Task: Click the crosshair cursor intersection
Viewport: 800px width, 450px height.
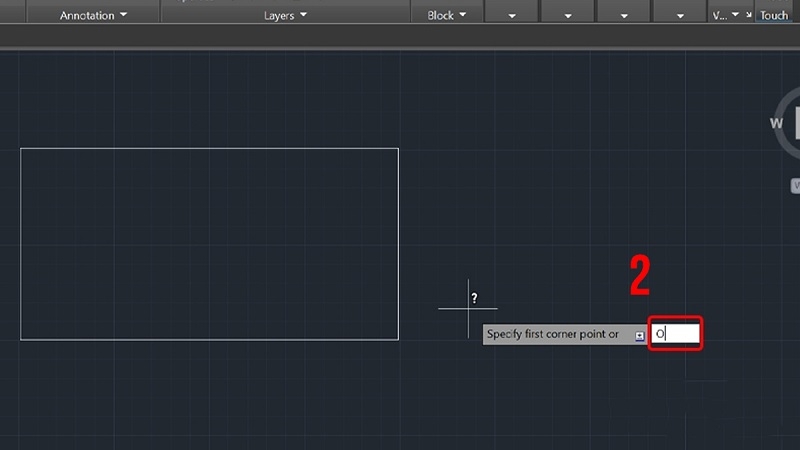Action: 468,308
